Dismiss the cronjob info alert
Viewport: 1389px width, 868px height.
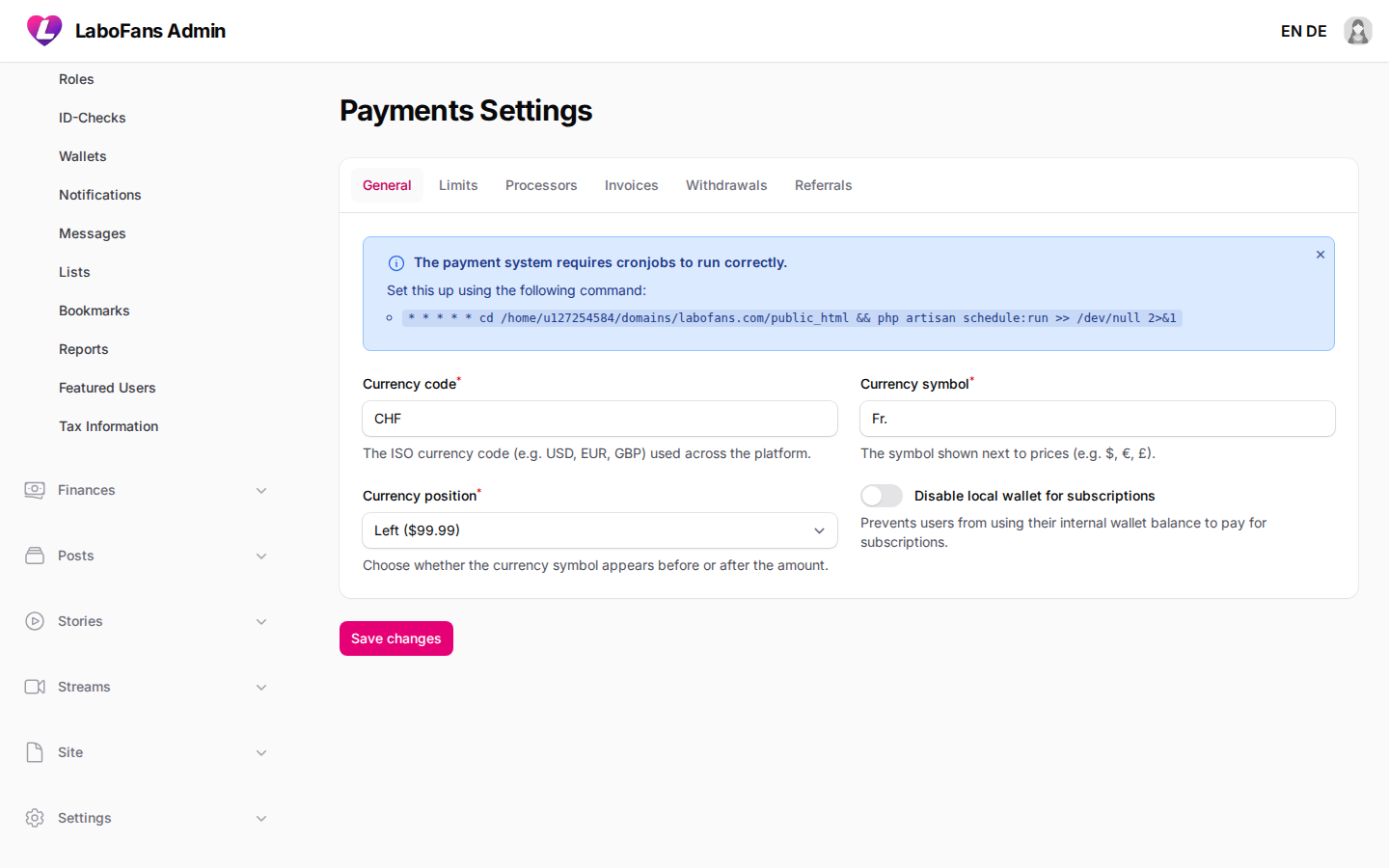pos(1321,255)
